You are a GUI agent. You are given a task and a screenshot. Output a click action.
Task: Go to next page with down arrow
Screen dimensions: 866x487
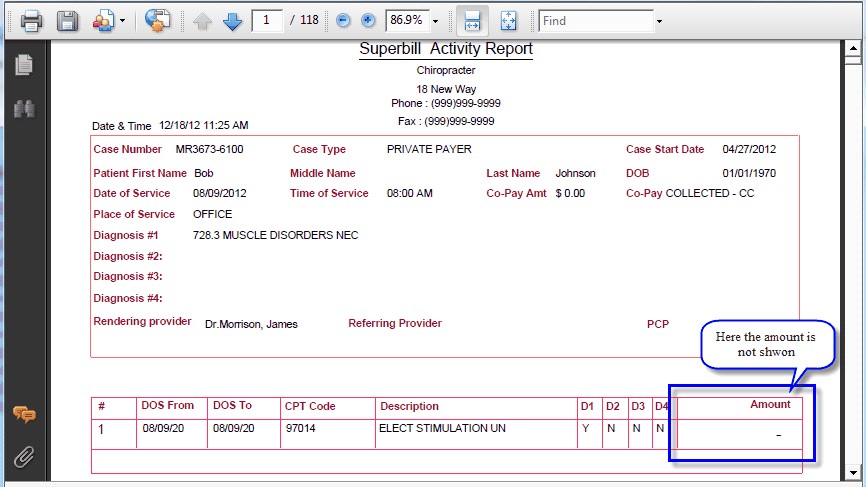click(x=233, y=20)
